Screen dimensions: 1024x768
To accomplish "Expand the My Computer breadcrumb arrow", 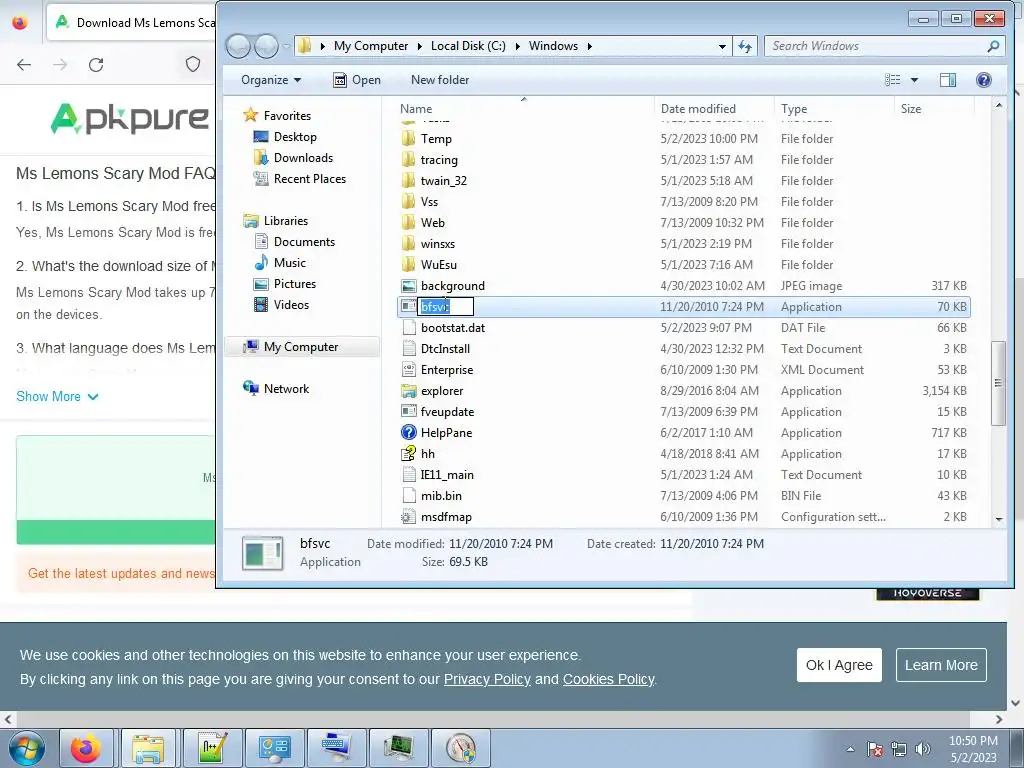I will pos(420,46).
